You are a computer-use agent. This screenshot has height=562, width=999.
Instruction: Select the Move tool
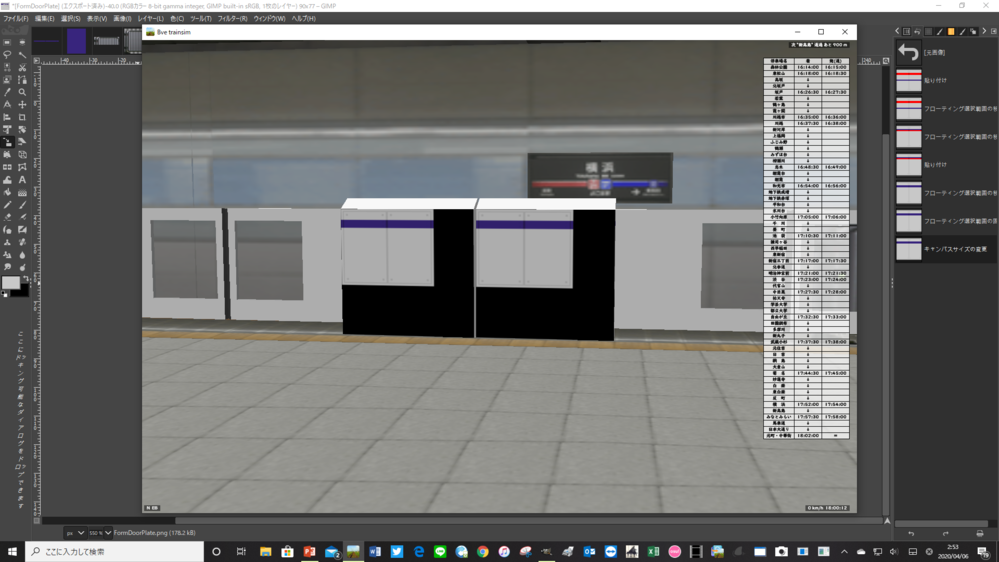(x=22, y=104)
